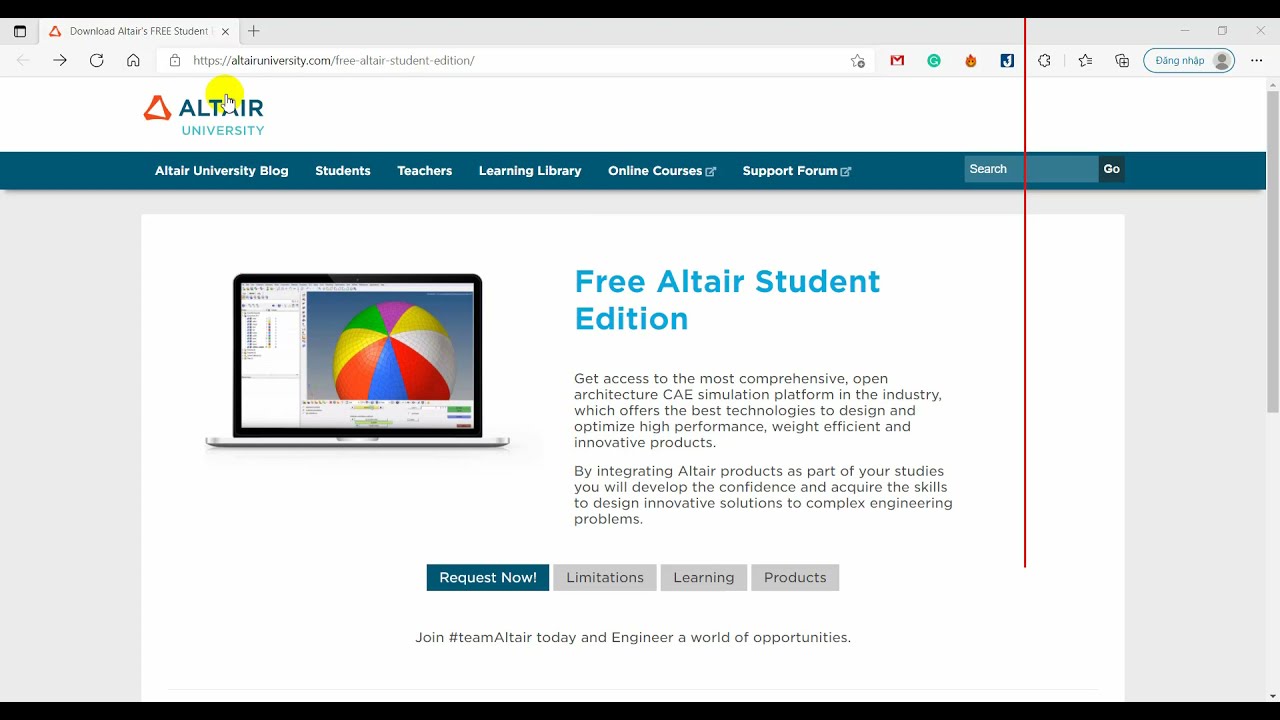Open the Students menu item
The height and width of the screenshot is (720, 1280).
343,171
